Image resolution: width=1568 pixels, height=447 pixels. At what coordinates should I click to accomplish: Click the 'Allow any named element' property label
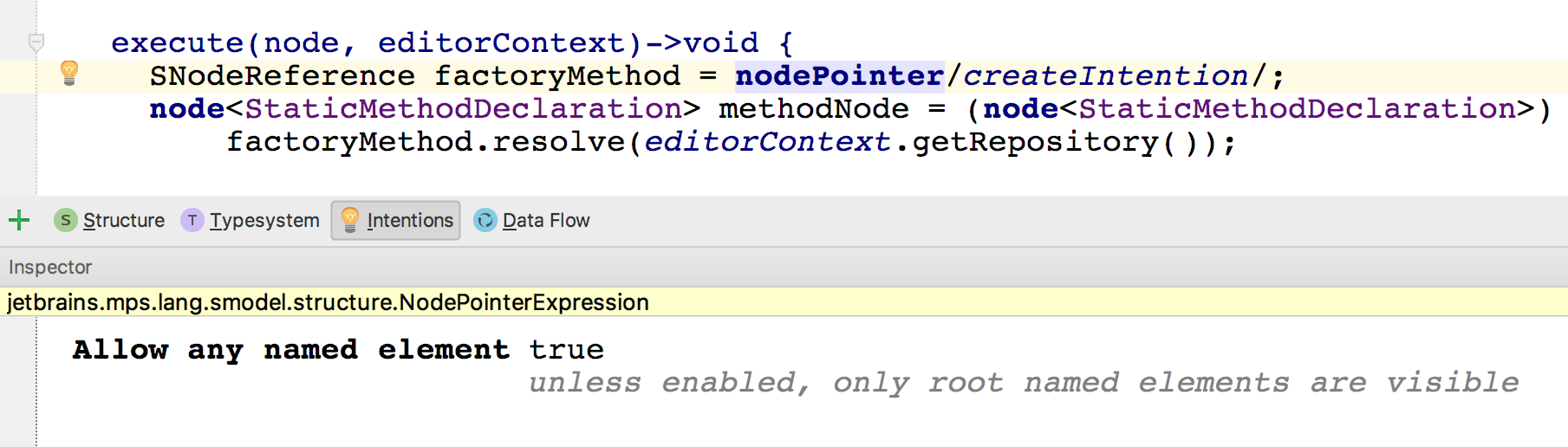(x=291, y=349)
